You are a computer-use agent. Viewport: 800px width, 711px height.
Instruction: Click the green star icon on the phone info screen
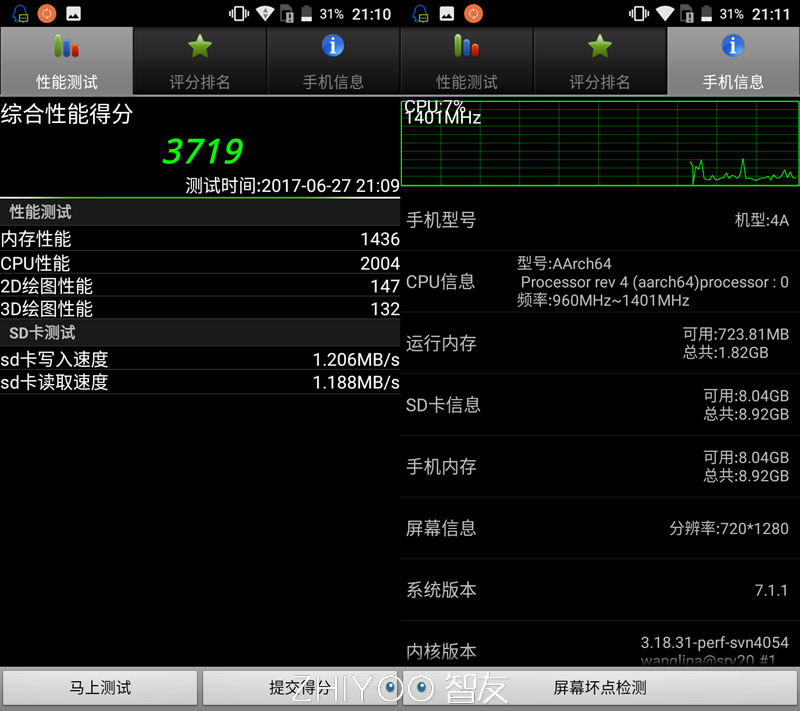pyautogui.click(x=600, y=46)
